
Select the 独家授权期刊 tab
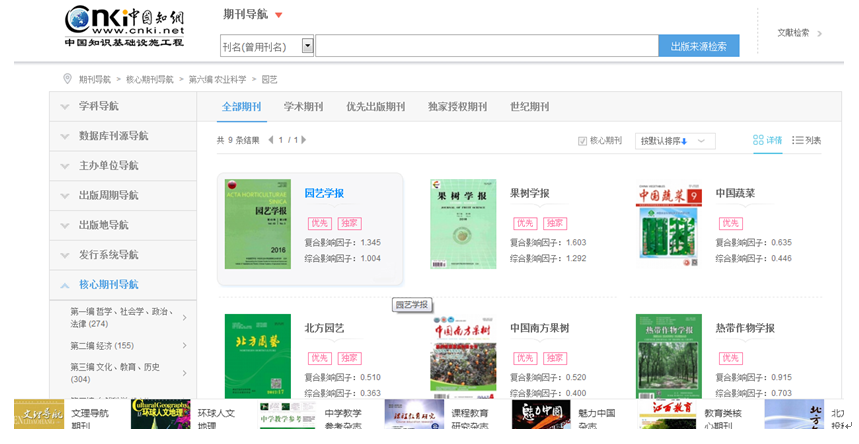coord(457,107)
